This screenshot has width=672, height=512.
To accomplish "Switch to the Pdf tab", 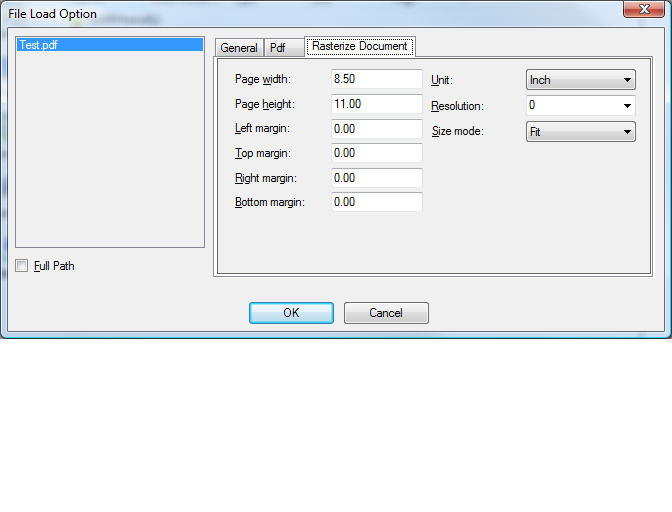I will tap(278, 48).
